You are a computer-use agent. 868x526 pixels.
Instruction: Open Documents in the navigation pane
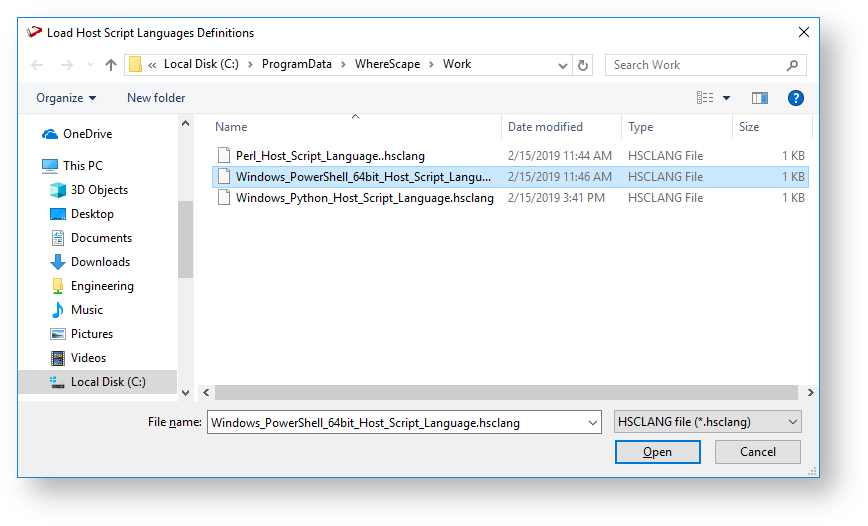(x=101, y=238)
